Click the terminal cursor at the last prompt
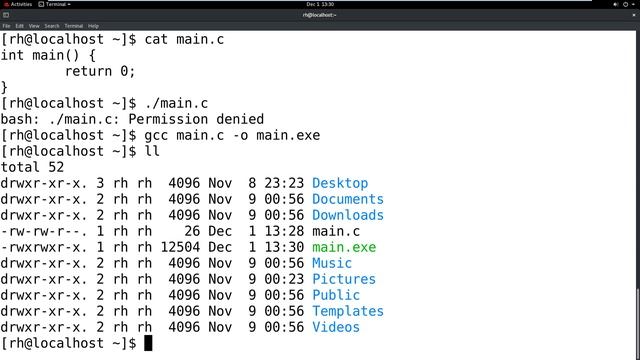 (148, 343)
